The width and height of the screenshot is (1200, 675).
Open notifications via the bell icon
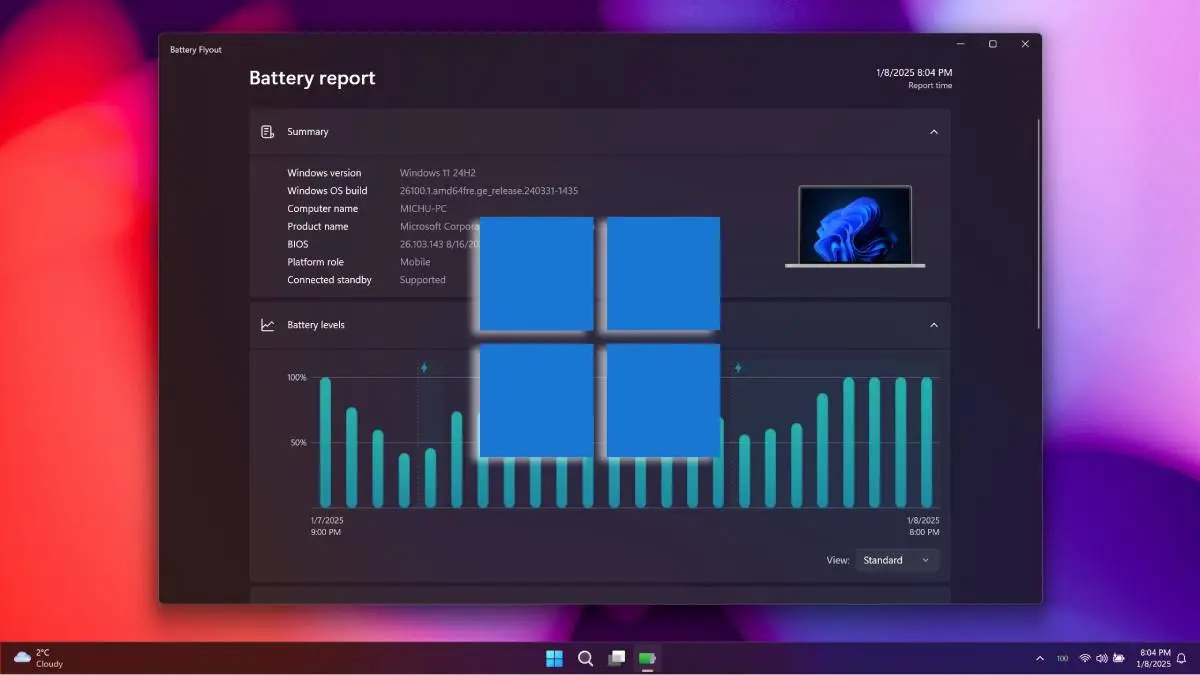pos(1180,658)
